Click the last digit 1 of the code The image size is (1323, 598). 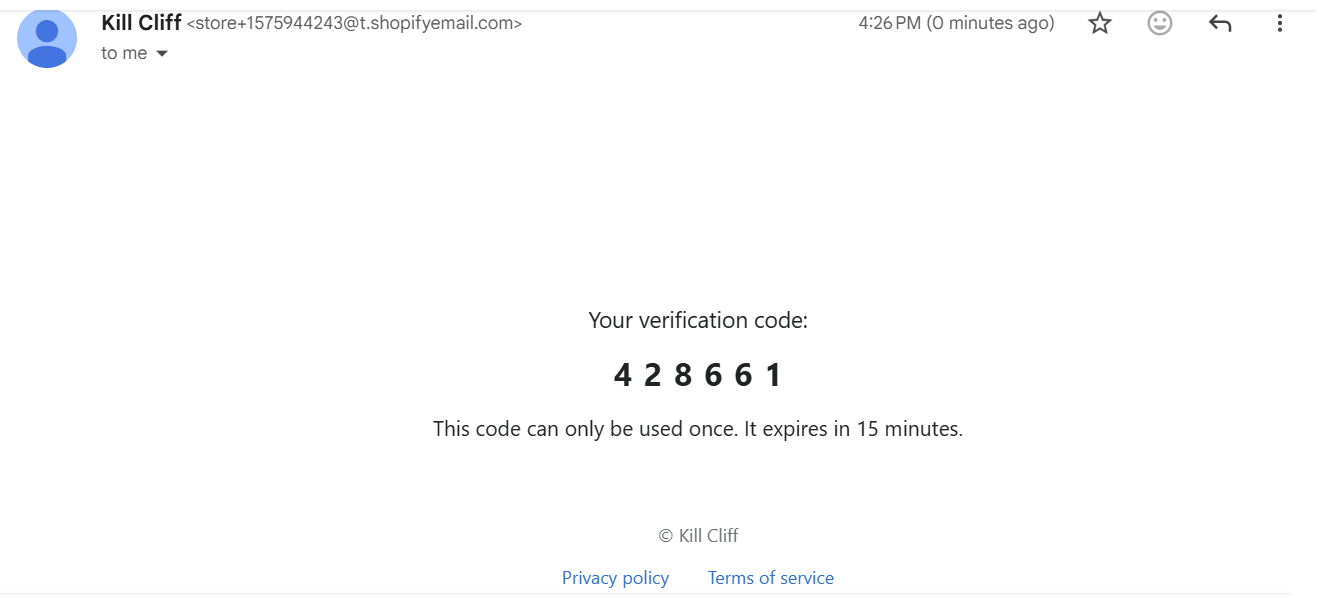(773, 375)
